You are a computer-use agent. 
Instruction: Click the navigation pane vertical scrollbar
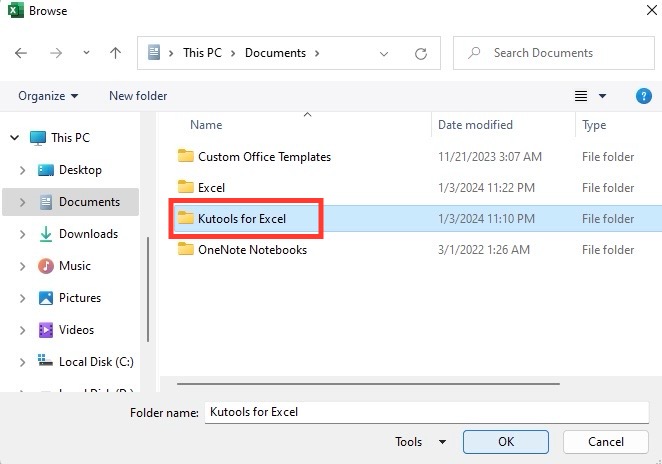[x=148, y=289]
